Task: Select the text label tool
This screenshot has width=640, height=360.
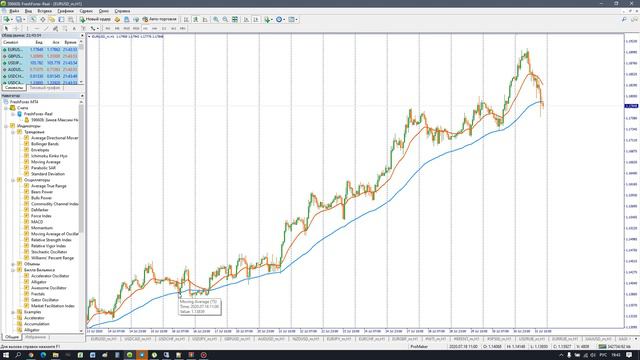Action: tap(83, 28)
